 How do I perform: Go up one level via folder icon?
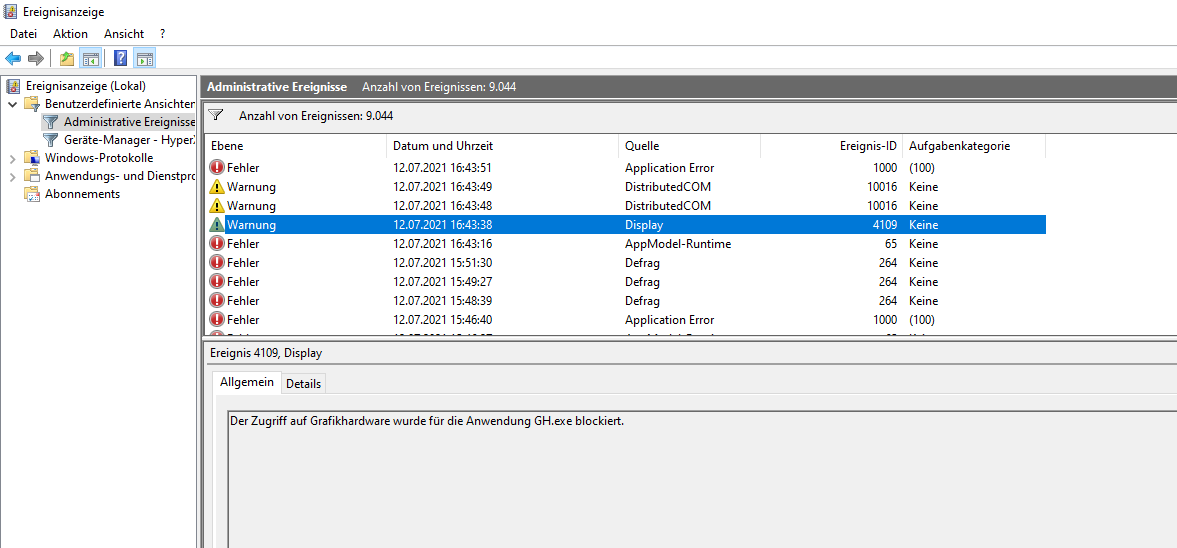[68, 59]
